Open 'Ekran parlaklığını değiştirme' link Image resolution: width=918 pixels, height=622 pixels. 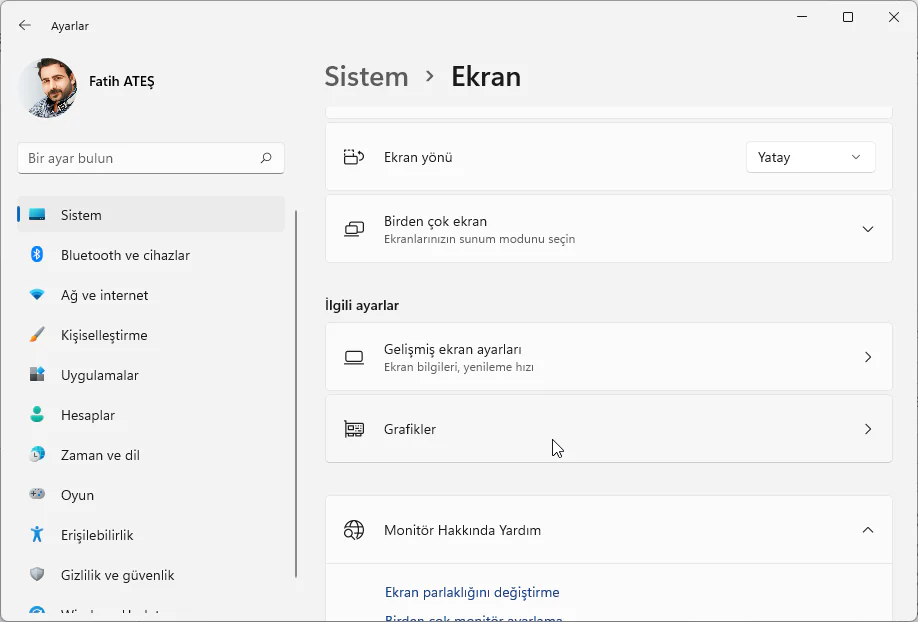click(x=472, y=592)
